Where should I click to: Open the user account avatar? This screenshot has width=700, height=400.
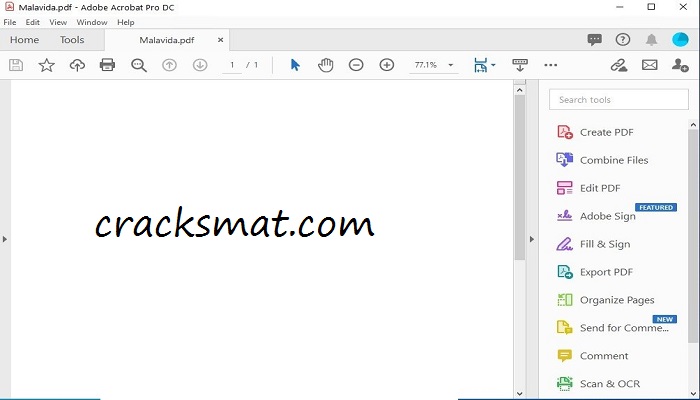(680, 40)
